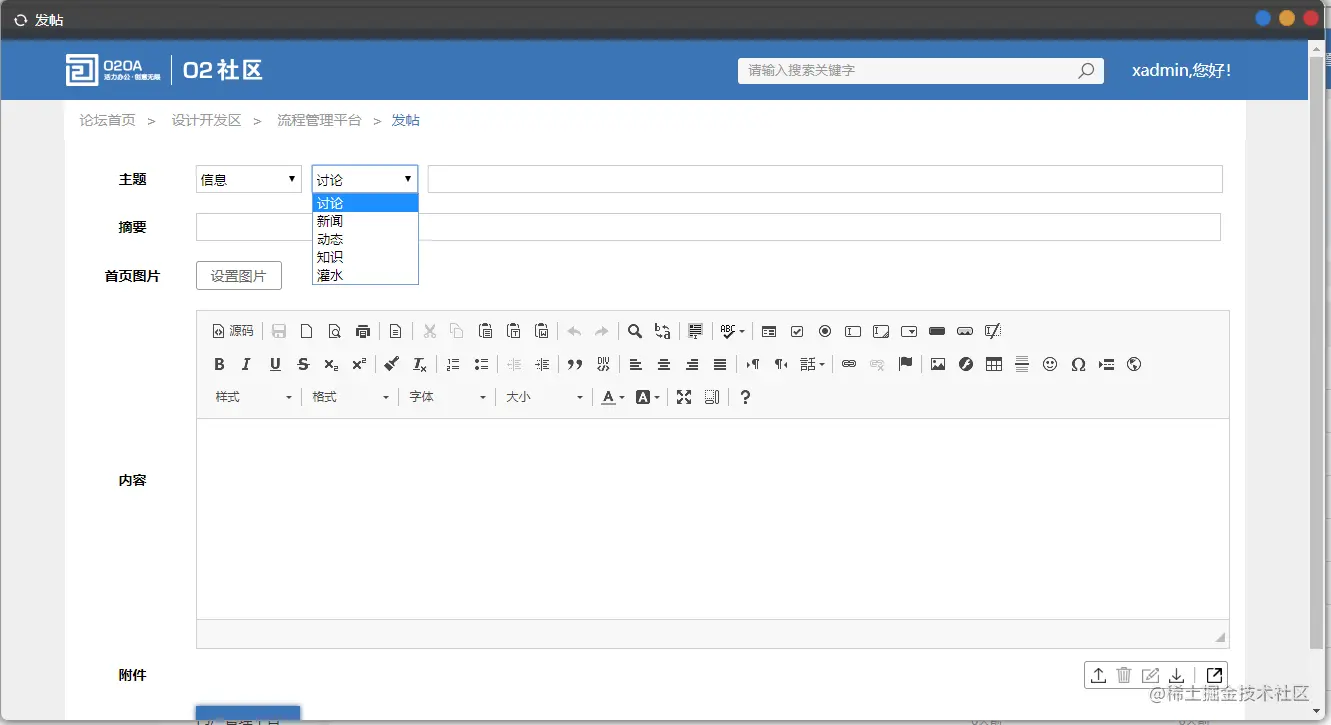Open the Templates icon
1331x725 pixels.
[396, 331]
